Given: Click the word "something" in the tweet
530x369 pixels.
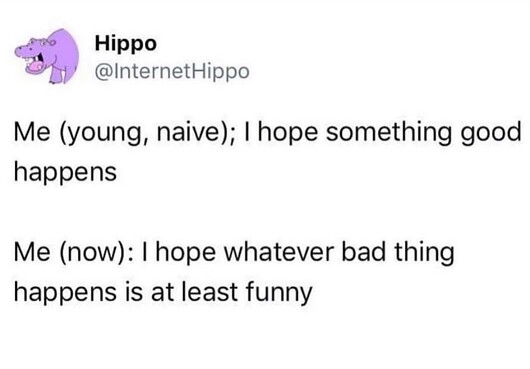Looking at the screenshot, I should coord(389,133).
